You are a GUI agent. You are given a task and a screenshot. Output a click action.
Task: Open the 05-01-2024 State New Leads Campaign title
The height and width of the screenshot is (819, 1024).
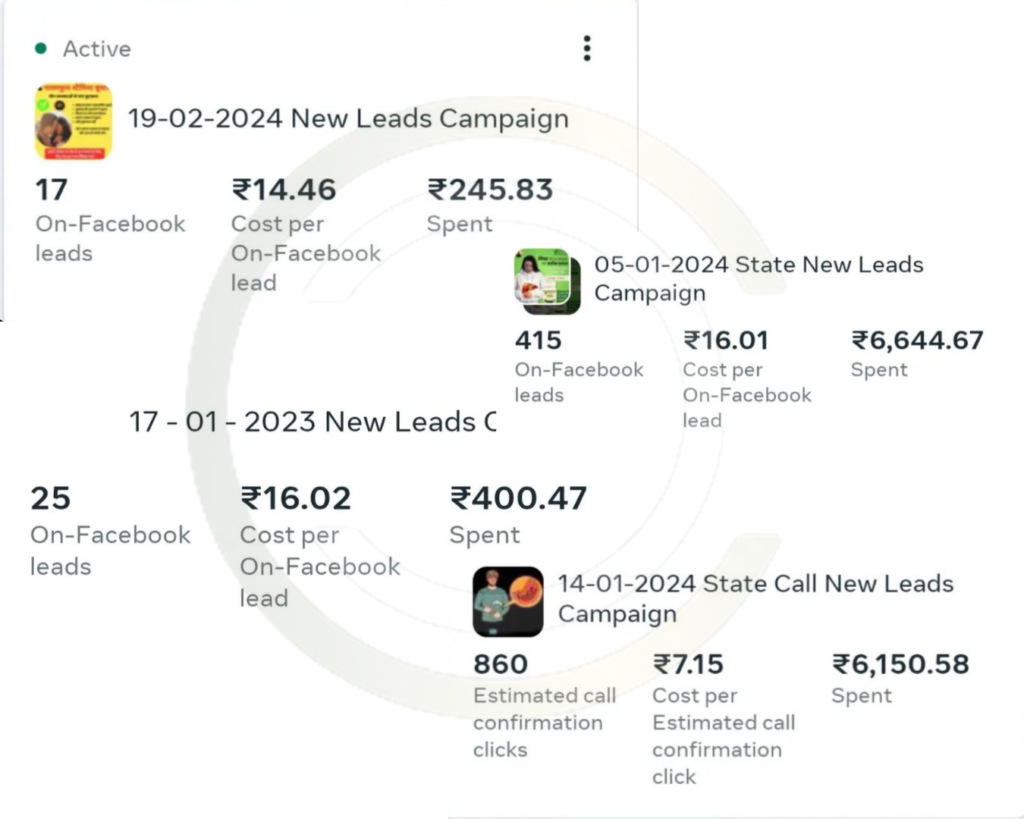click(758, 279)
